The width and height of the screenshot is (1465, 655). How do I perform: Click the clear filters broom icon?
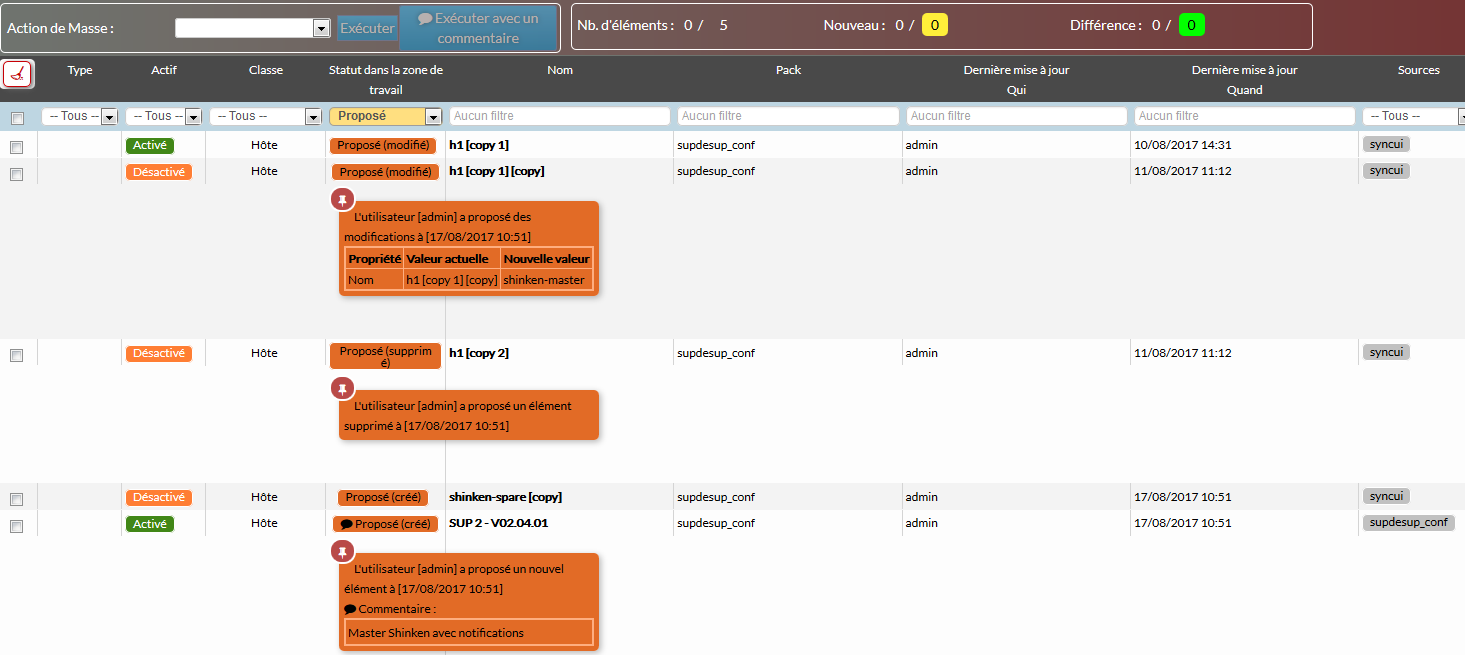pyautogui.click(x=18, y=74)
